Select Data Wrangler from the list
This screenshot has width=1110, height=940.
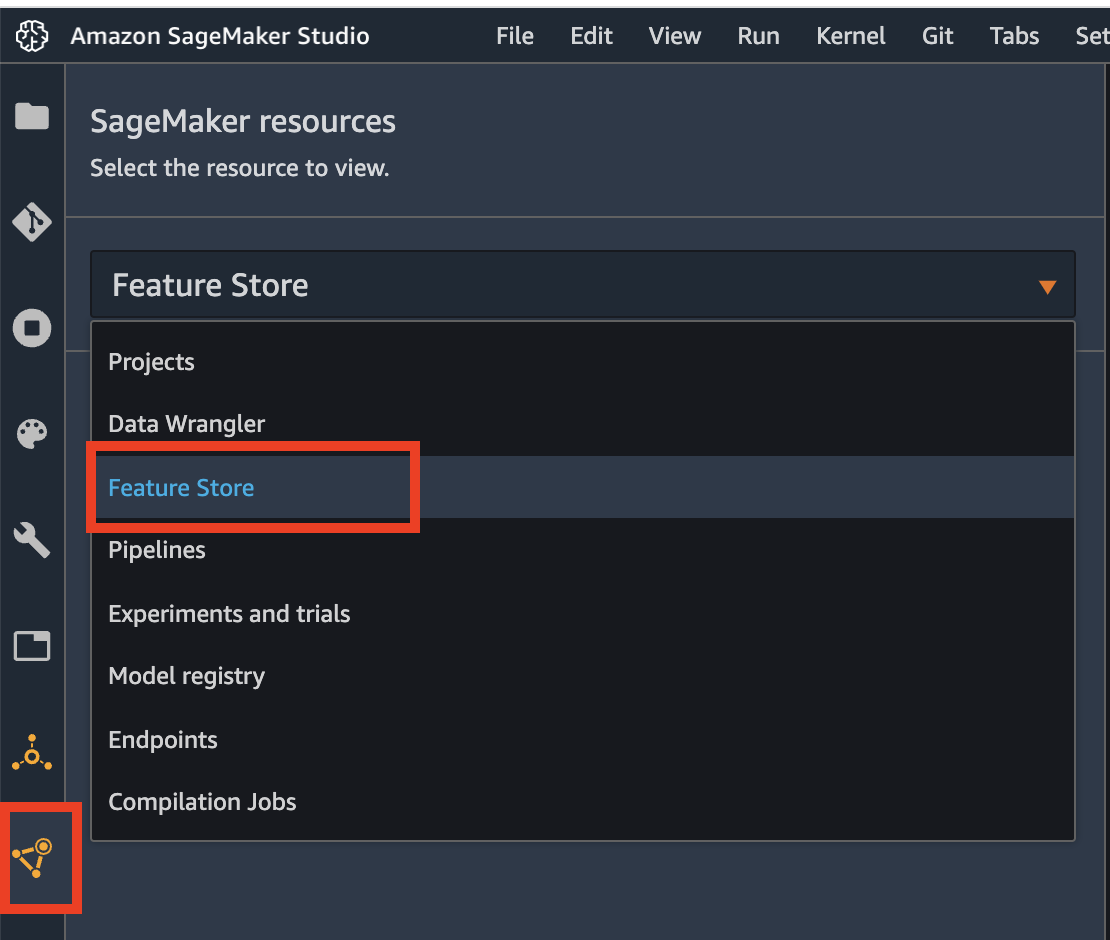click(x=583, y=424)
